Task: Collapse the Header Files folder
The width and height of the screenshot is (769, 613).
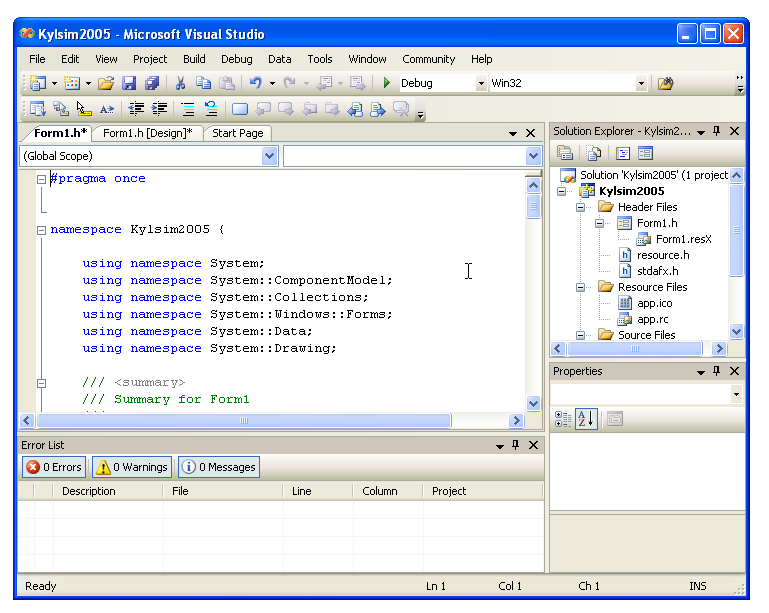Action: [x=580, y=207]
